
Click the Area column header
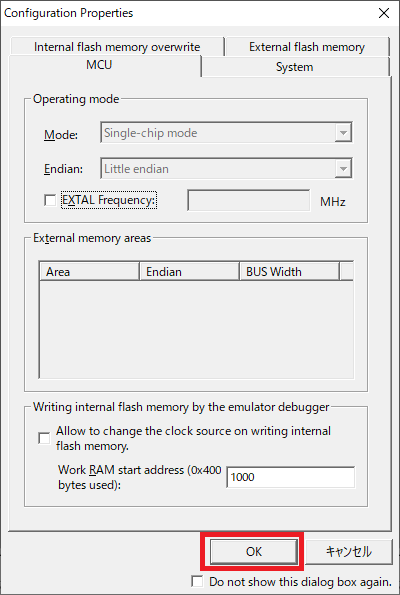(89, 272)
